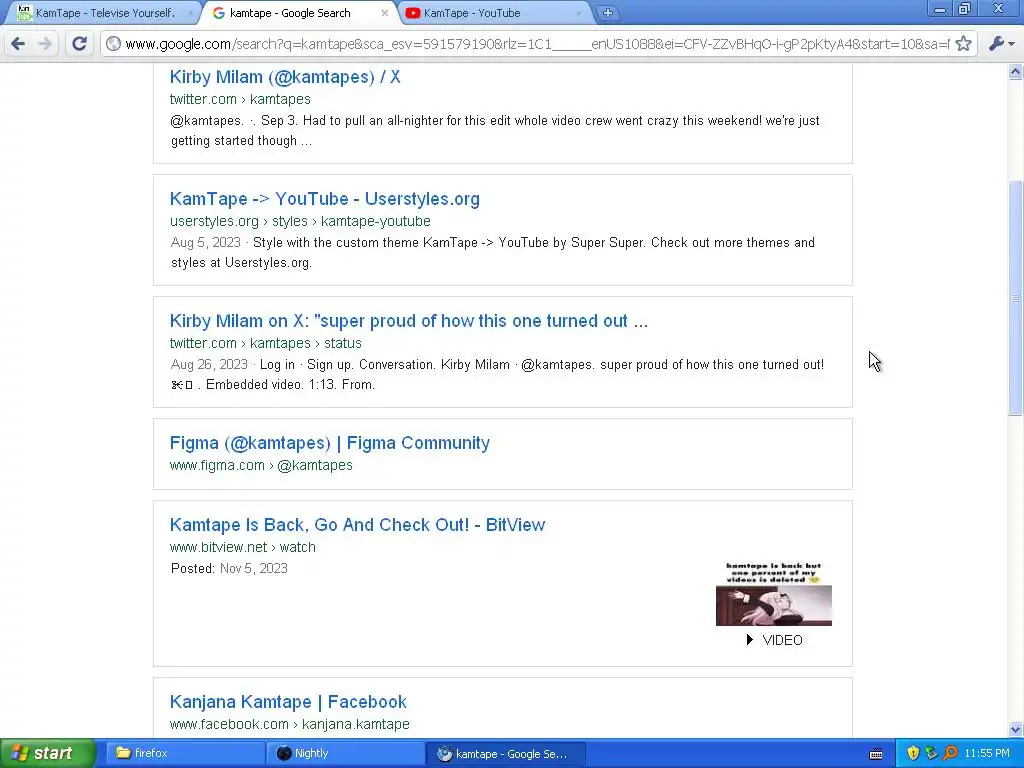The height and width of the screenshot is (768, 1024).
Task: Select the kamtape - Google Search tab
Action: click(290, 13)
